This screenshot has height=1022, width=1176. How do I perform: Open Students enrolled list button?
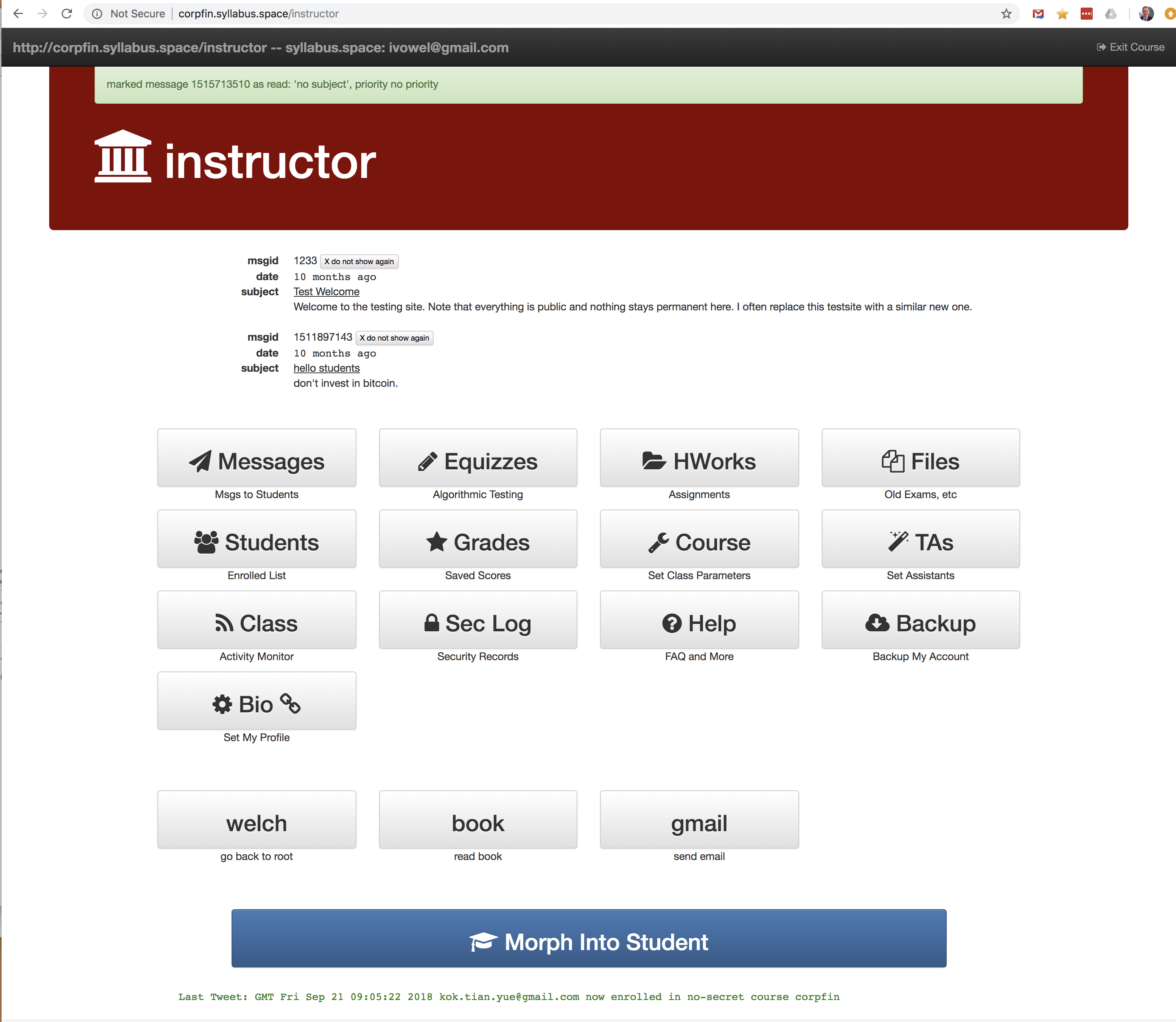257,539
